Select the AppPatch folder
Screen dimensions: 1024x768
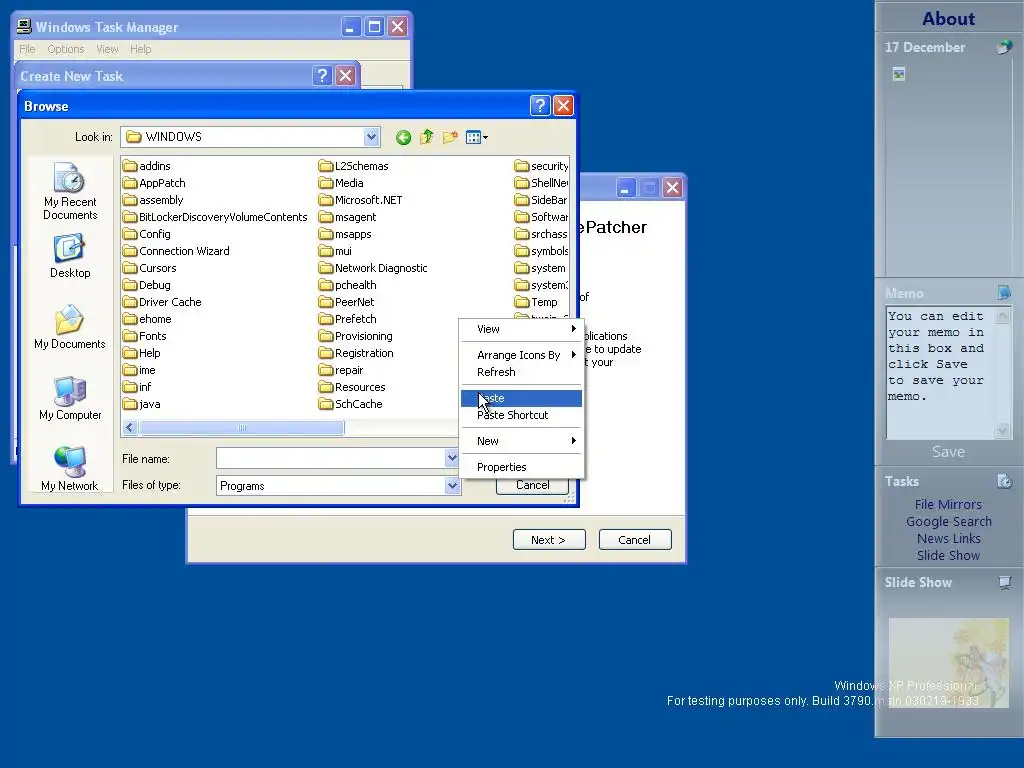[x=155, y=183]
